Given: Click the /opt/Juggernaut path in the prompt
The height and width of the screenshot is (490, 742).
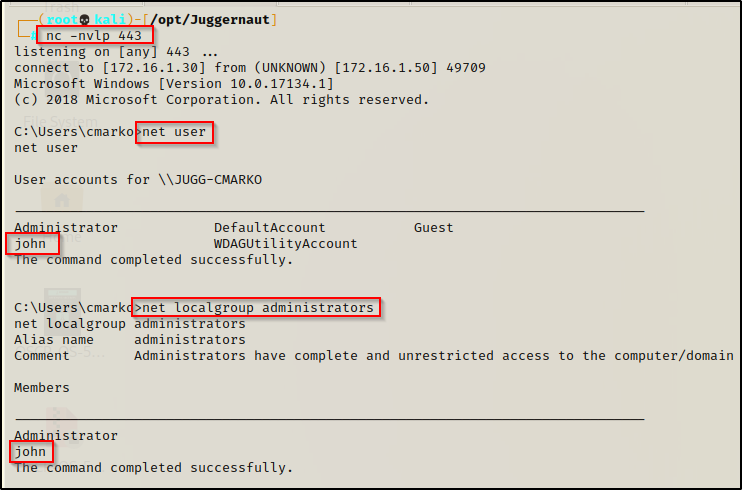Looking at the screenshot, I should tap(210, 20).
